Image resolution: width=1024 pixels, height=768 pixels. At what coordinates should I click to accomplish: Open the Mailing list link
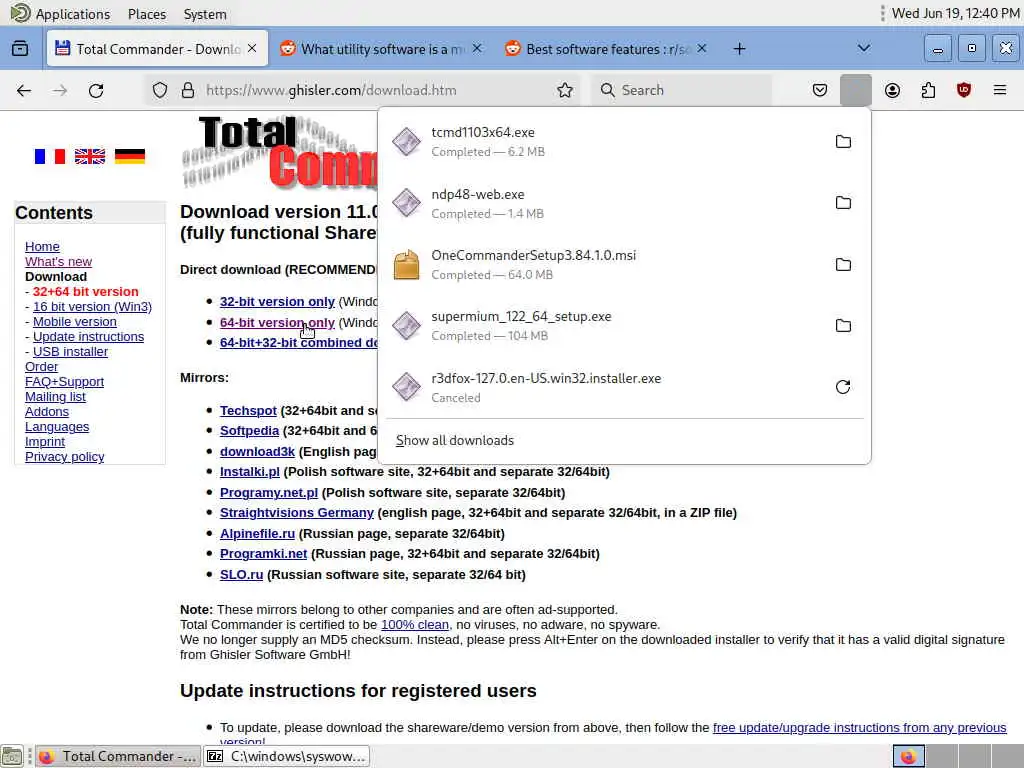pos(55,396)
